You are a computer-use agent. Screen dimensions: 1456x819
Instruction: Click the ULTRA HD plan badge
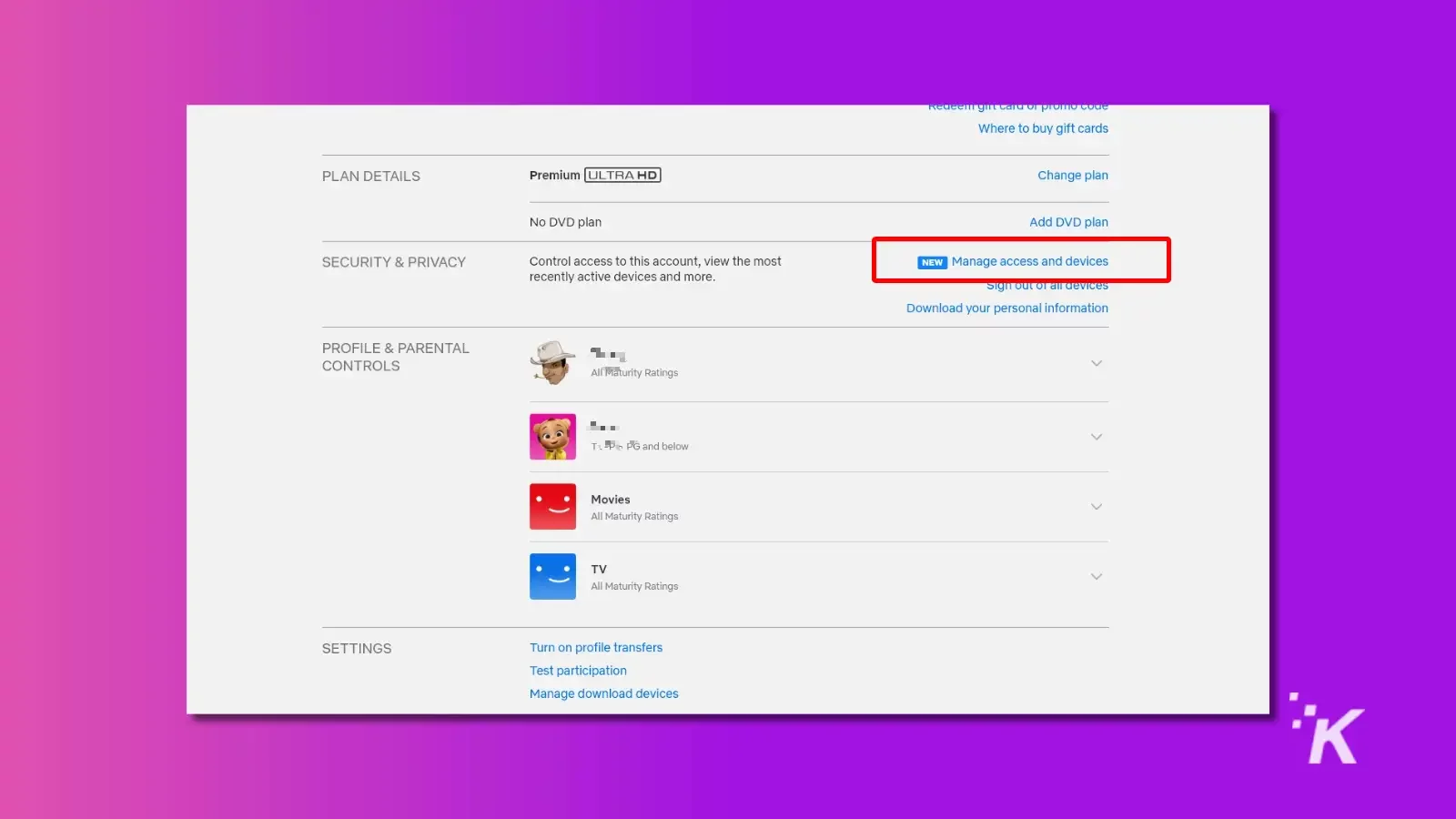point(622,175)
